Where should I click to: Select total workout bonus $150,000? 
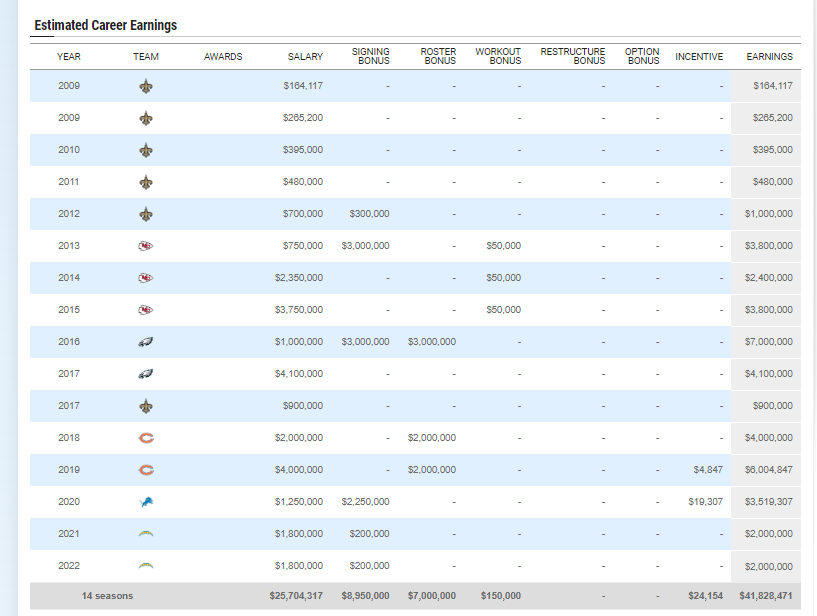coord(501,596)
